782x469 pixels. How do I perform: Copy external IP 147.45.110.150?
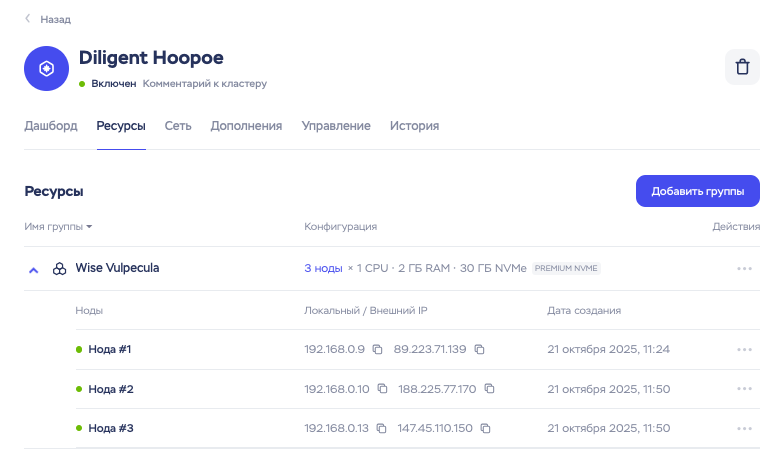pyautogui.click(x=485, y=429)
